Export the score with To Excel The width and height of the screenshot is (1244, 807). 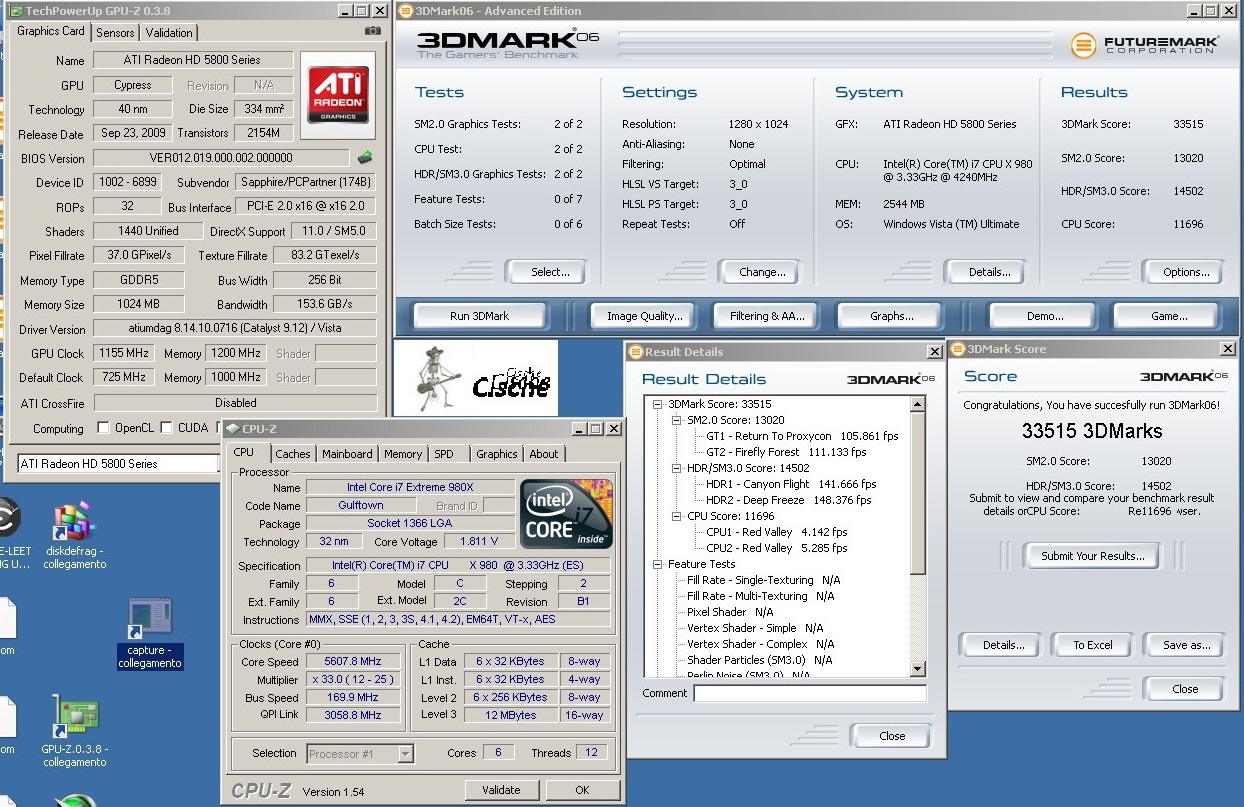coord(1093,645)
